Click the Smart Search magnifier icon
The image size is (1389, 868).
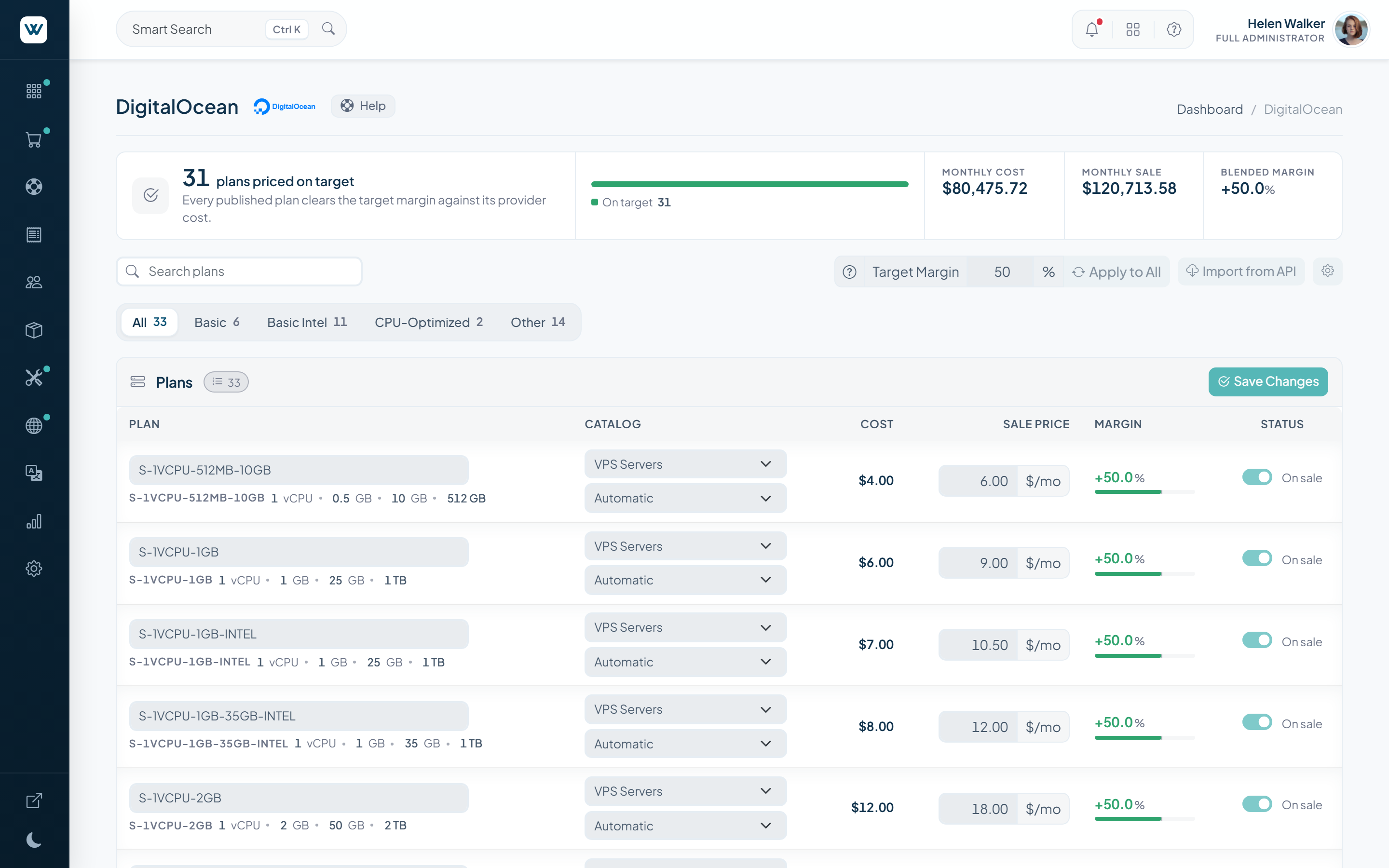(328, 29)
